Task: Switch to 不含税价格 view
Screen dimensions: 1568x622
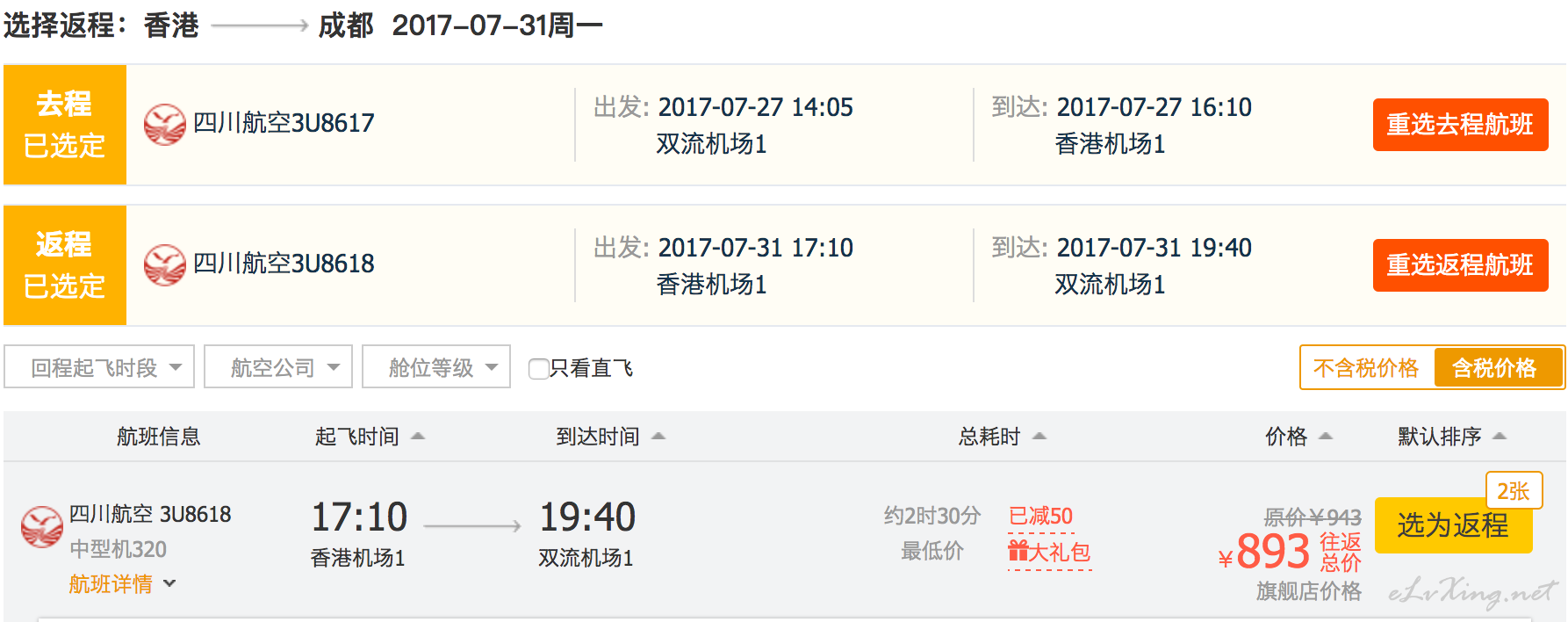Action: pos(1366,368)
